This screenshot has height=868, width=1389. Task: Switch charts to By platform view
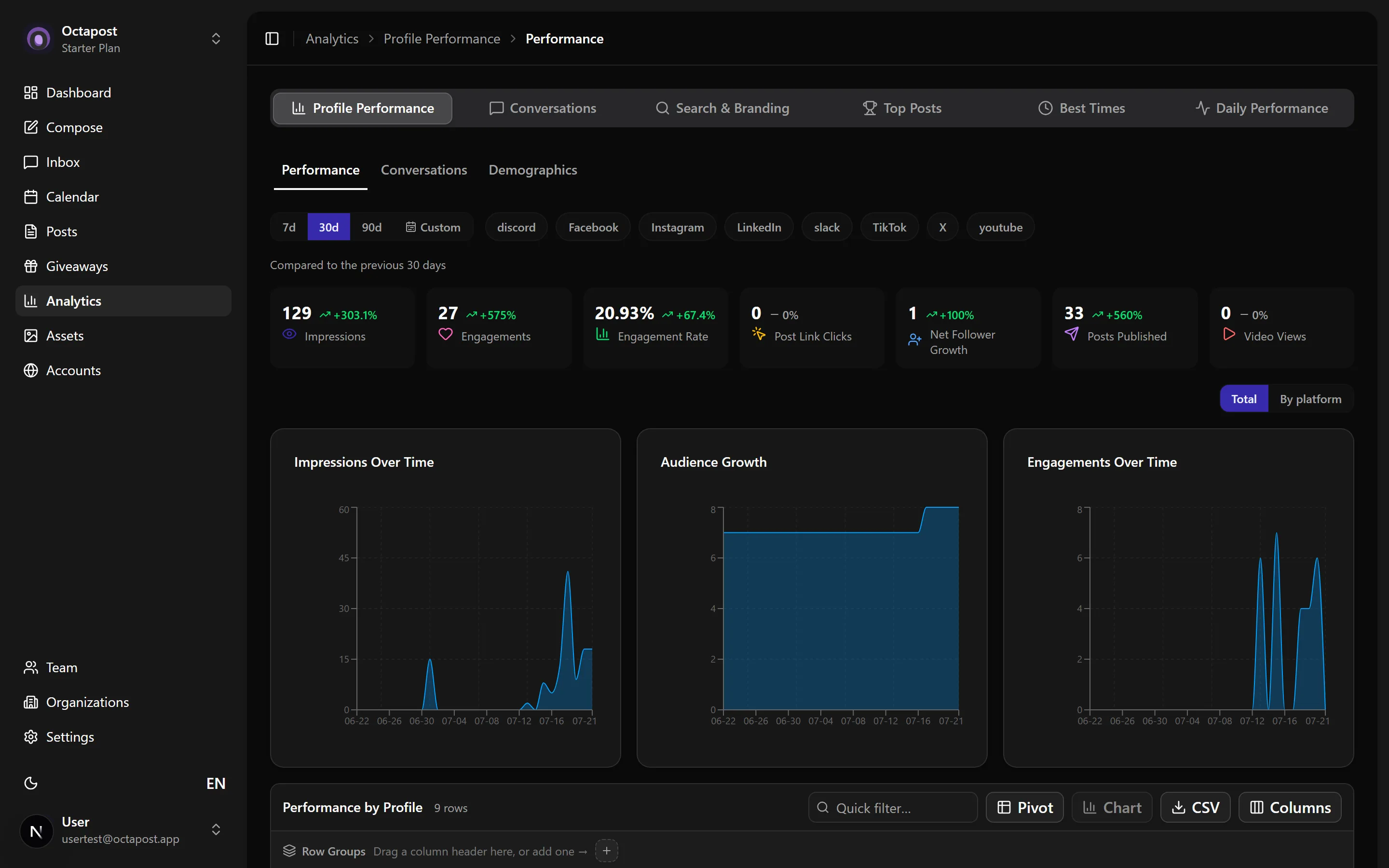(x=1310, y=399)
